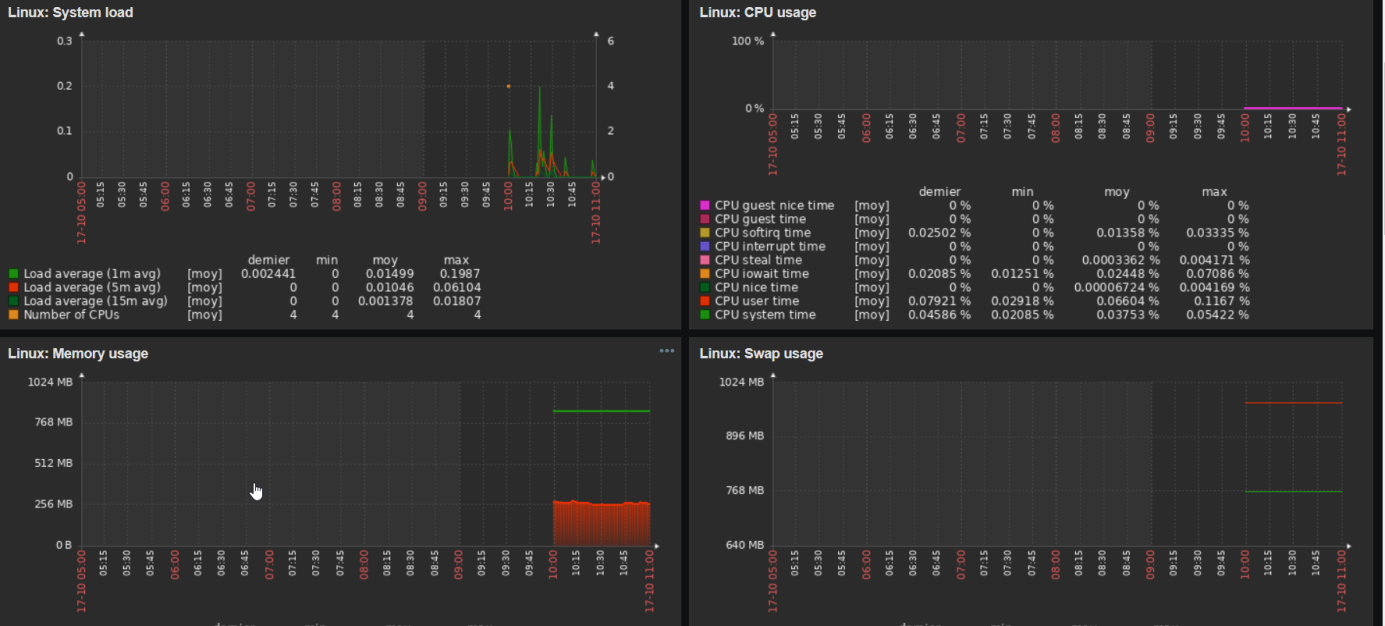Click the 'Linux: CPU usage' widget title
This screenshot has width=1385, height=626.
pos(758,13)
